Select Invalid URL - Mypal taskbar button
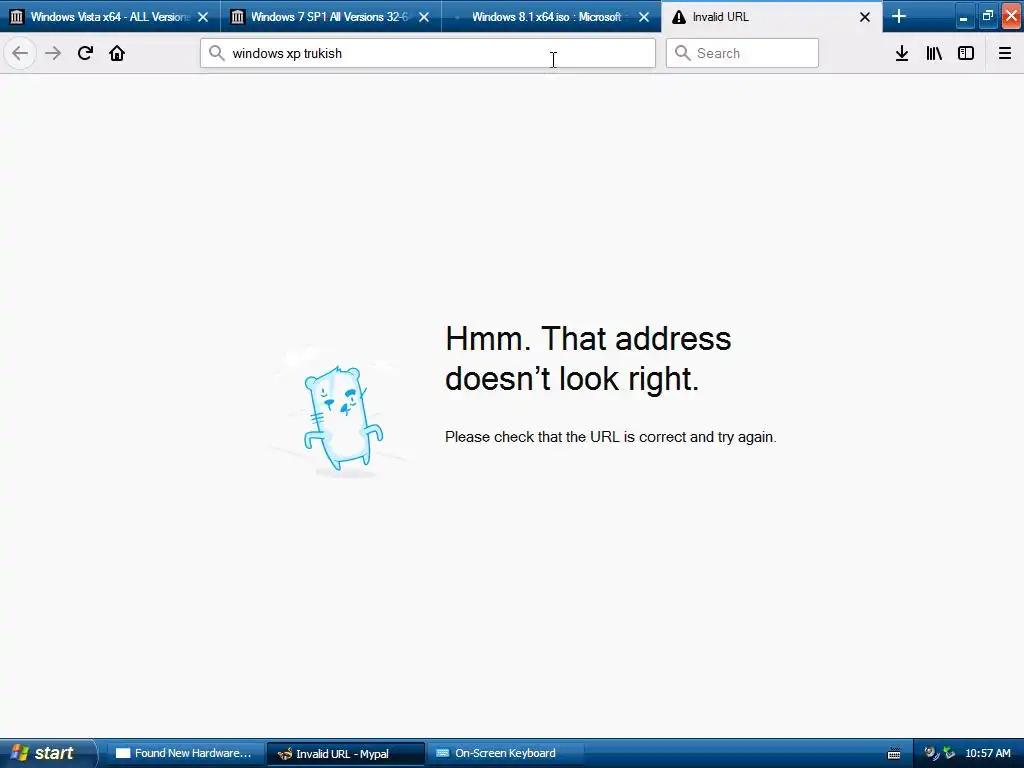This screenshot has width=1024, height=768. (345, 754)
